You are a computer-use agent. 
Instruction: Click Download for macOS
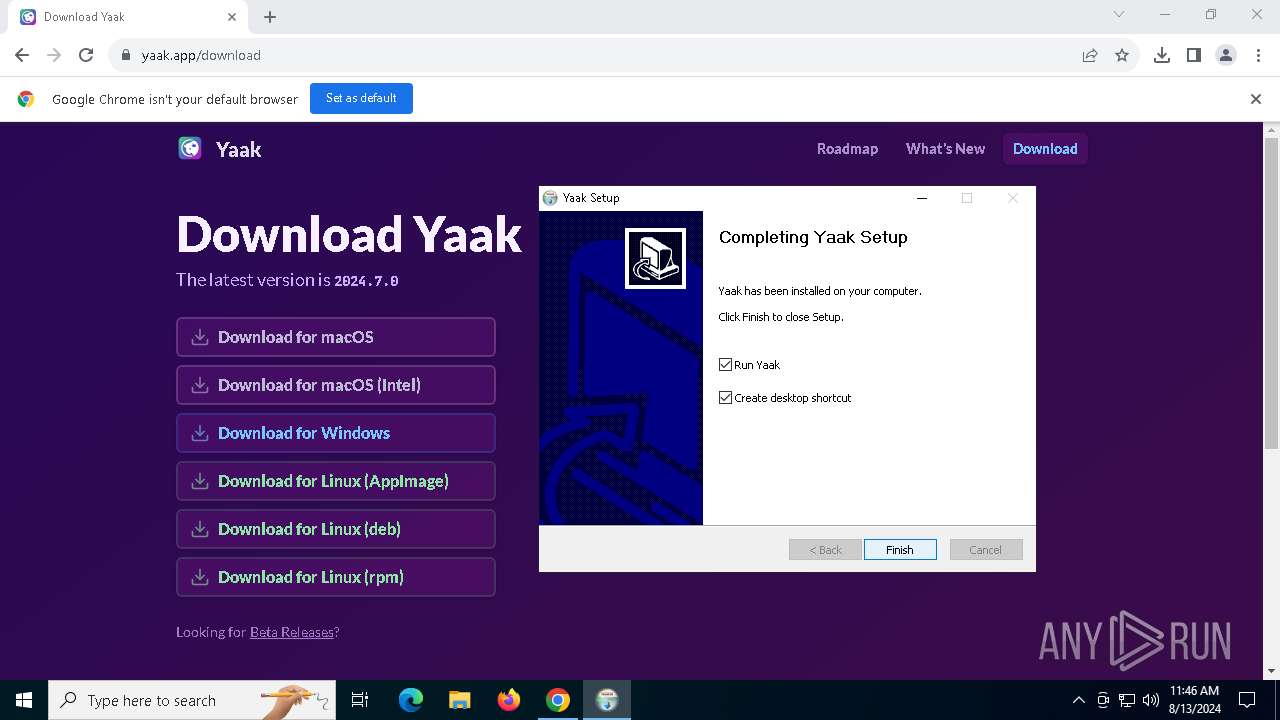[x=336, y=337]
